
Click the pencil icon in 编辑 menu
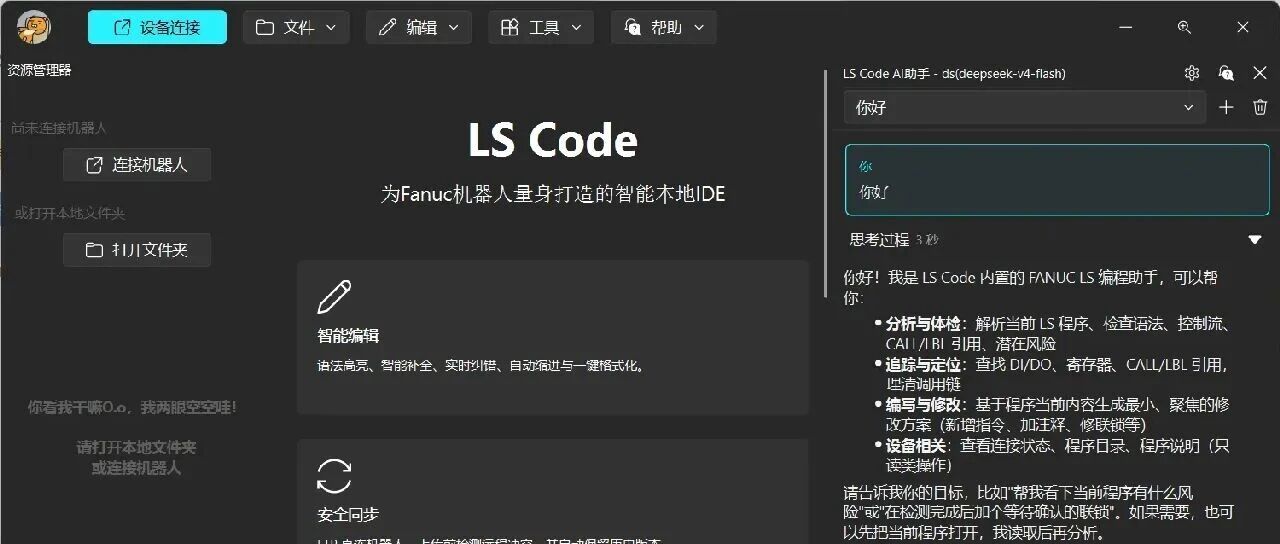(387, 27)
